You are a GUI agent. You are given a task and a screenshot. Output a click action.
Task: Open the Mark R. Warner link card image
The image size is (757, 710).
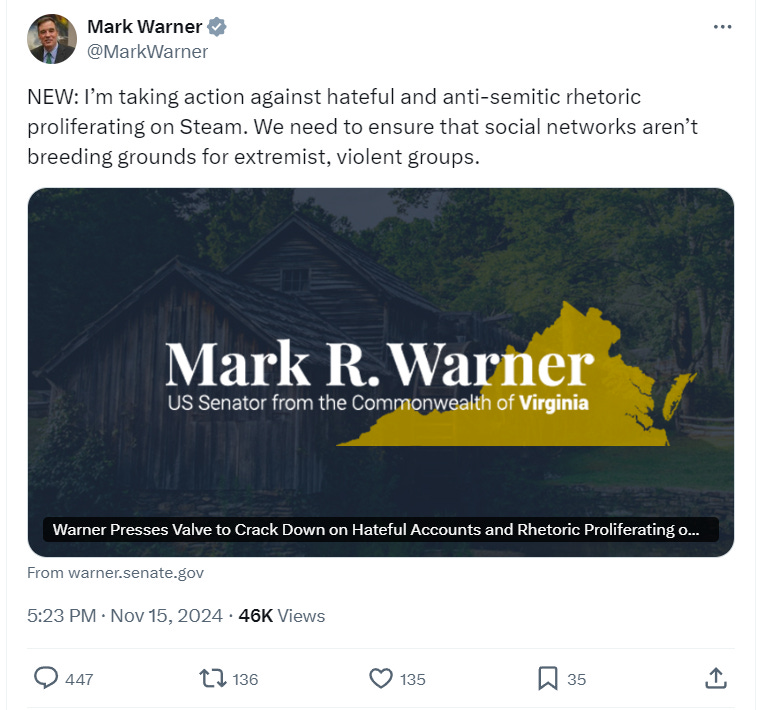pyautogui.click(x=381, y=372)
